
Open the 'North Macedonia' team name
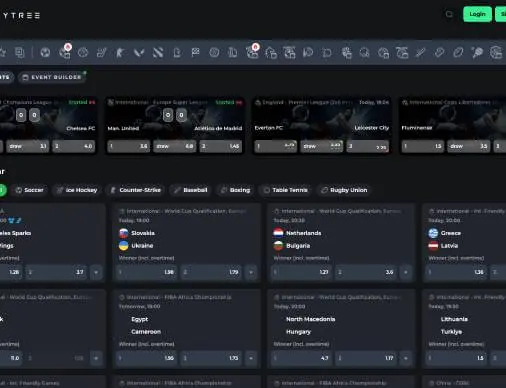click(311, 319)
